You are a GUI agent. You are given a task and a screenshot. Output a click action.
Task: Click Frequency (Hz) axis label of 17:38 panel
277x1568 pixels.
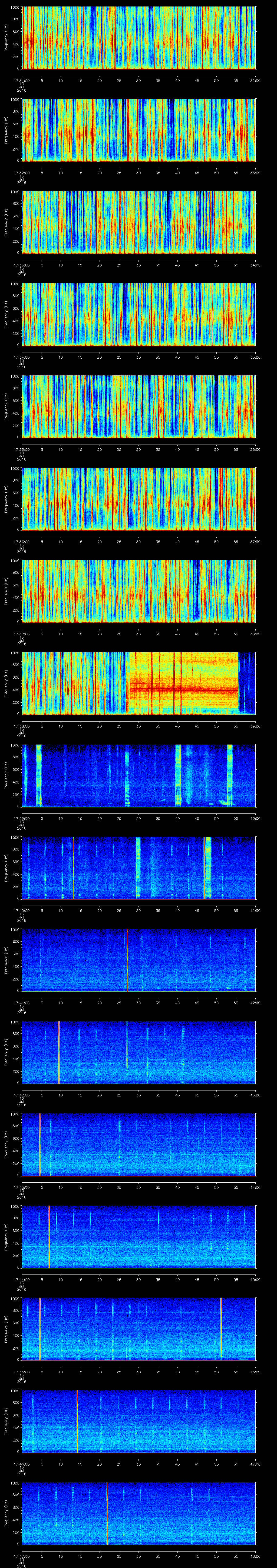click(x=6, y=683)
